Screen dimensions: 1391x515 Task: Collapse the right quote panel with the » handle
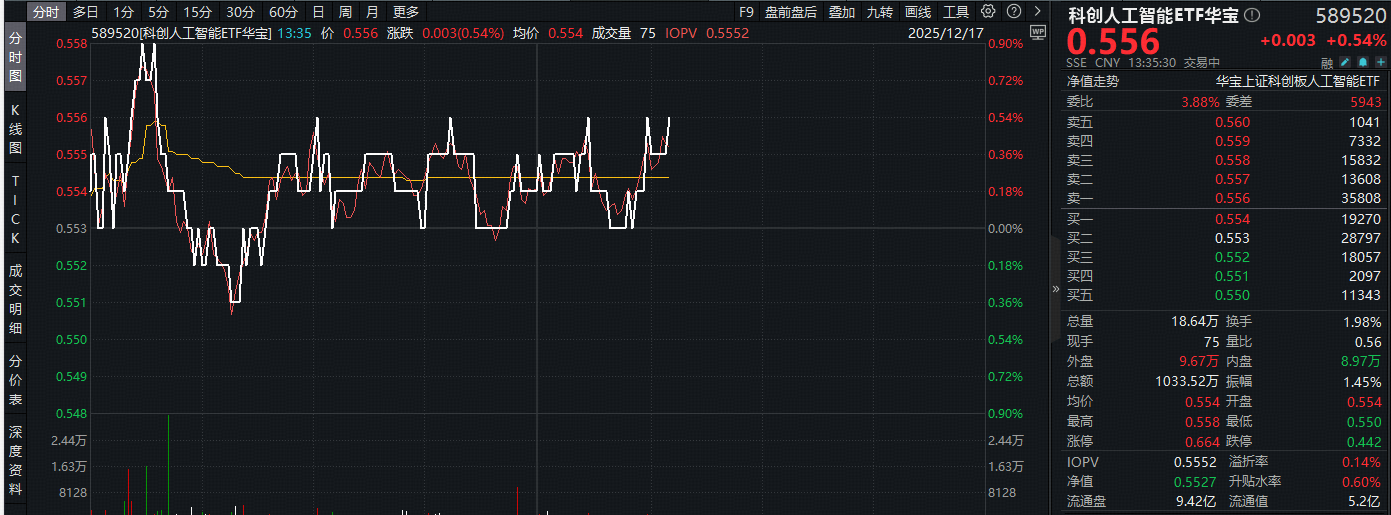[1056, 288]
